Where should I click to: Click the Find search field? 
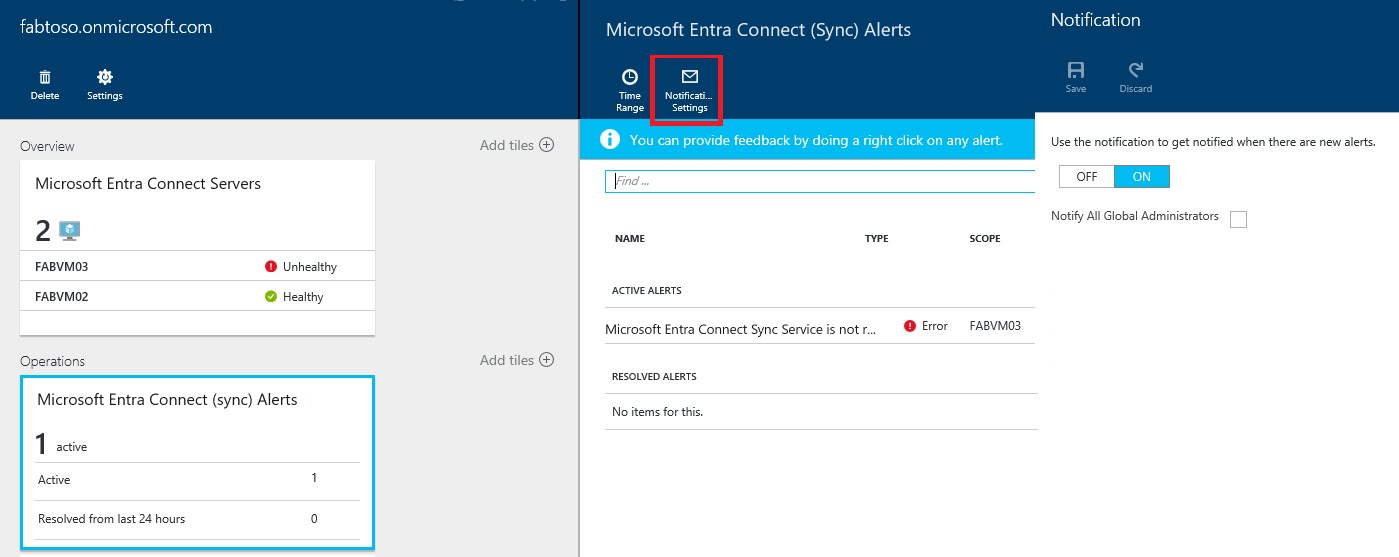coord(820,181)
